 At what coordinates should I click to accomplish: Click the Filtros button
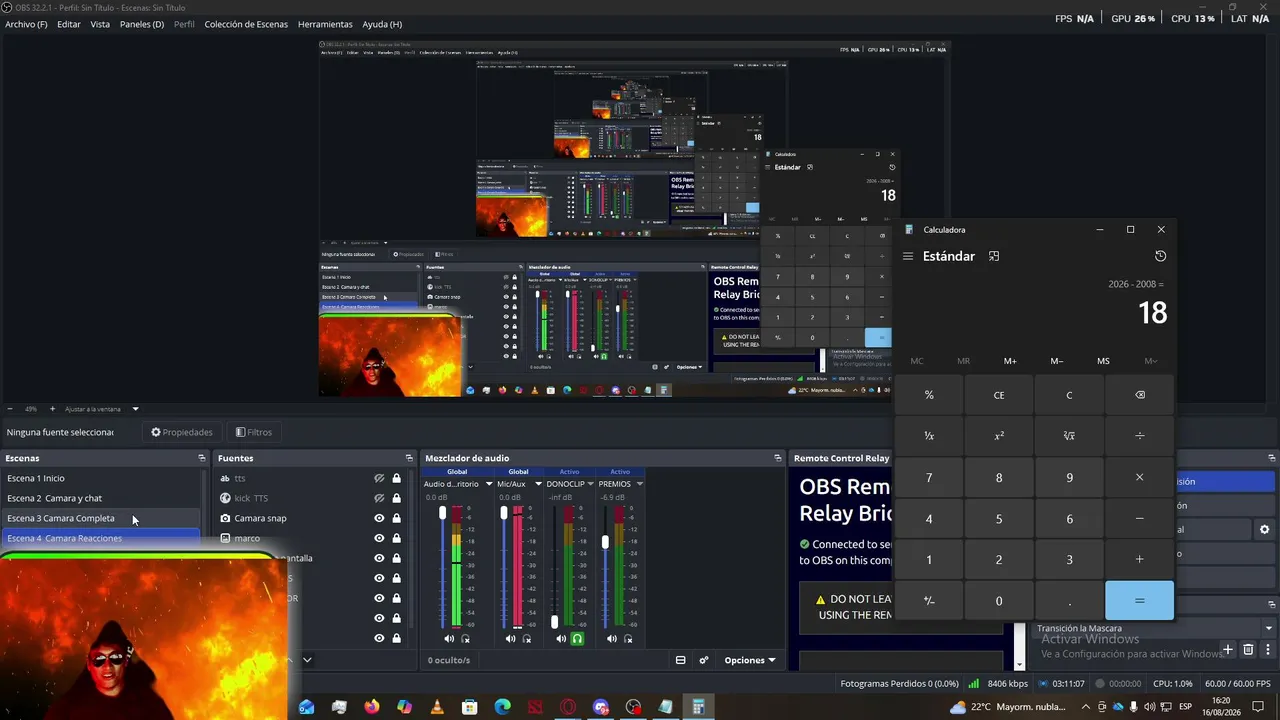point(254,432)
